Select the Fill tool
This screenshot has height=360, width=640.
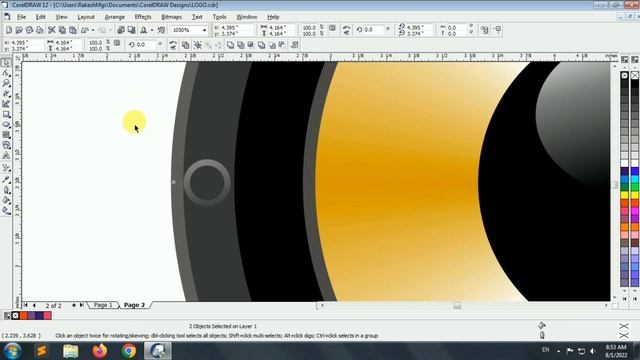coord(6,200)
